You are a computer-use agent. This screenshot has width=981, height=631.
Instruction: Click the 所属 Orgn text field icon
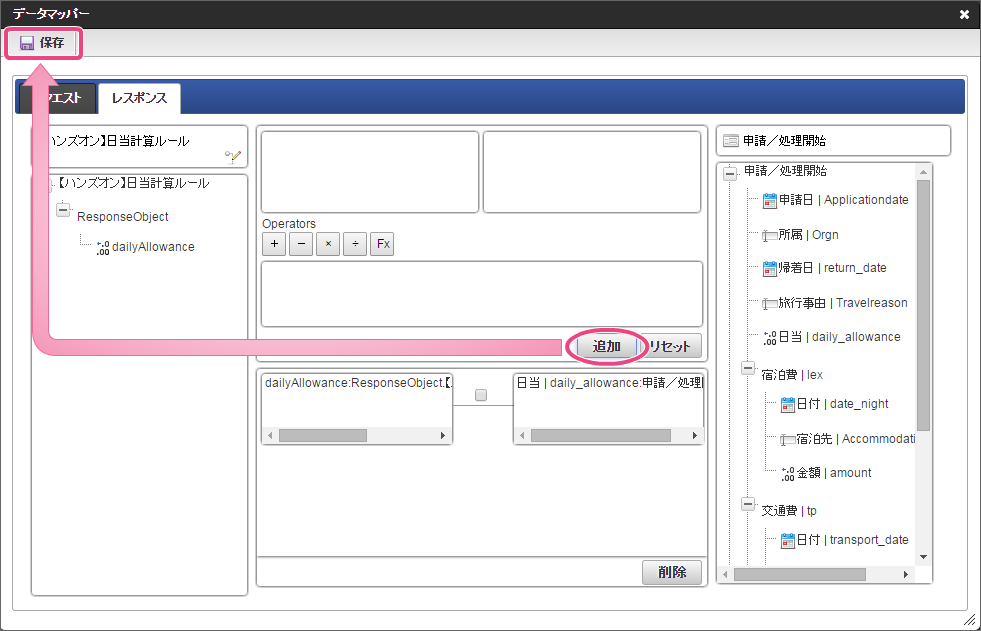click(x=770, y=236)
